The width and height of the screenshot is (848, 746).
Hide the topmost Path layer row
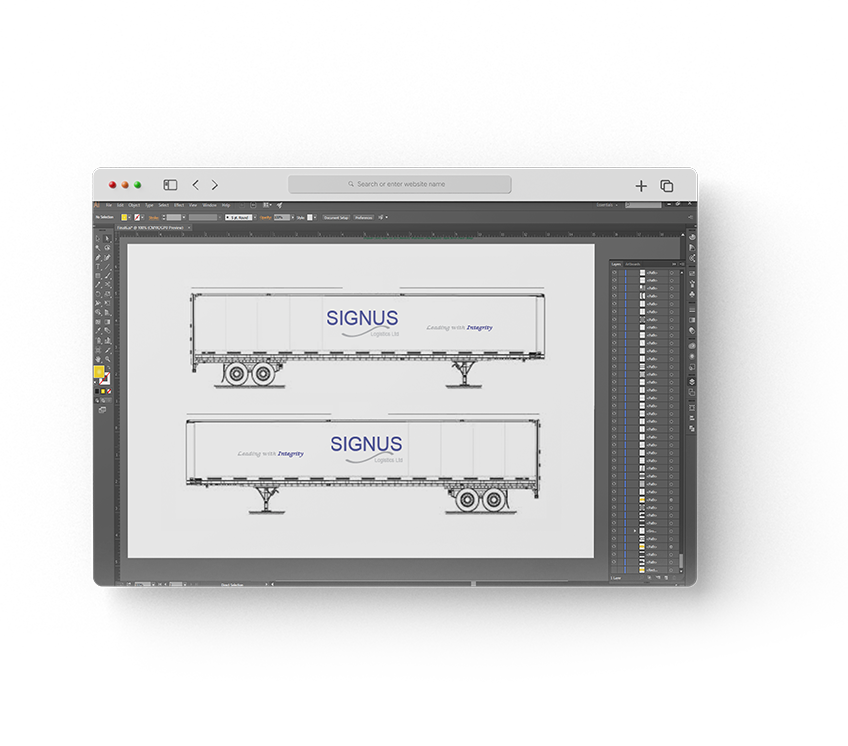(x=614, y=273)
